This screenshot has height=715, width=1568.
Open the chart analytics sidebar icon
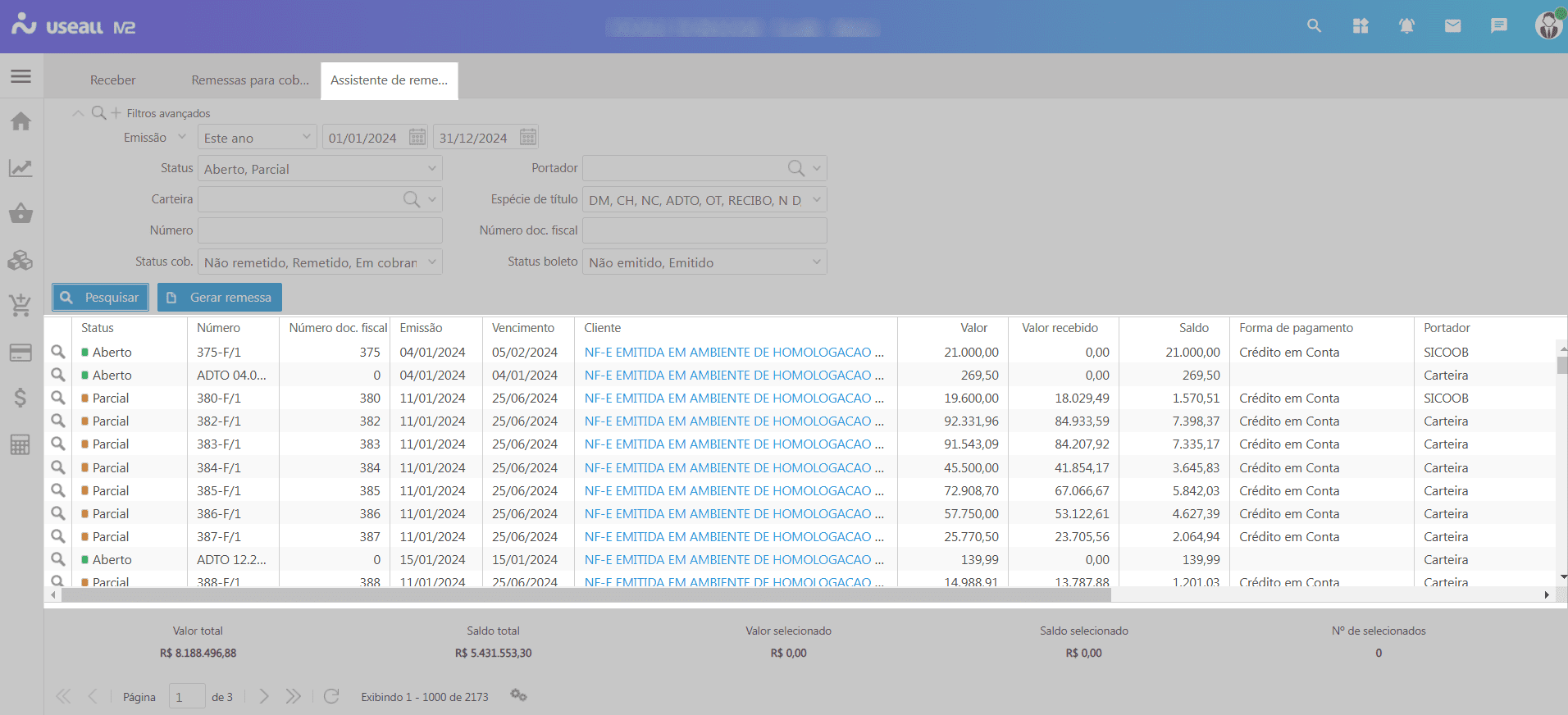tap(21, 168)
